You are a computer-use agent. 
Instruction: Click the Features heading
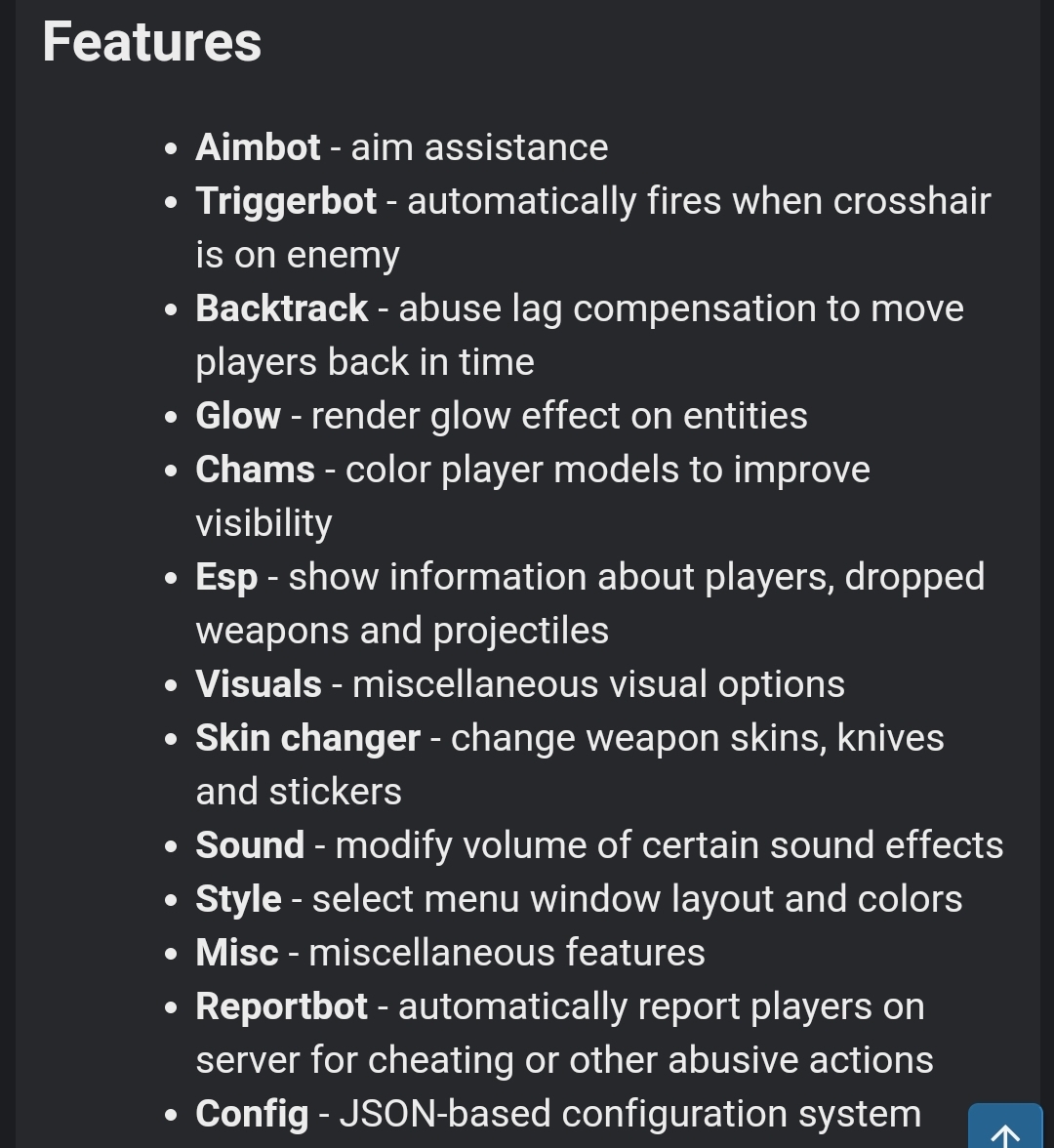[x=151, y=42]
